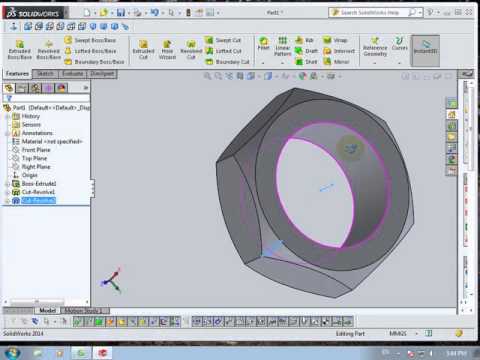The image size is (480, 360).
Task: Expand the FeatureManager tabs chevron
Action: [86, 88]
